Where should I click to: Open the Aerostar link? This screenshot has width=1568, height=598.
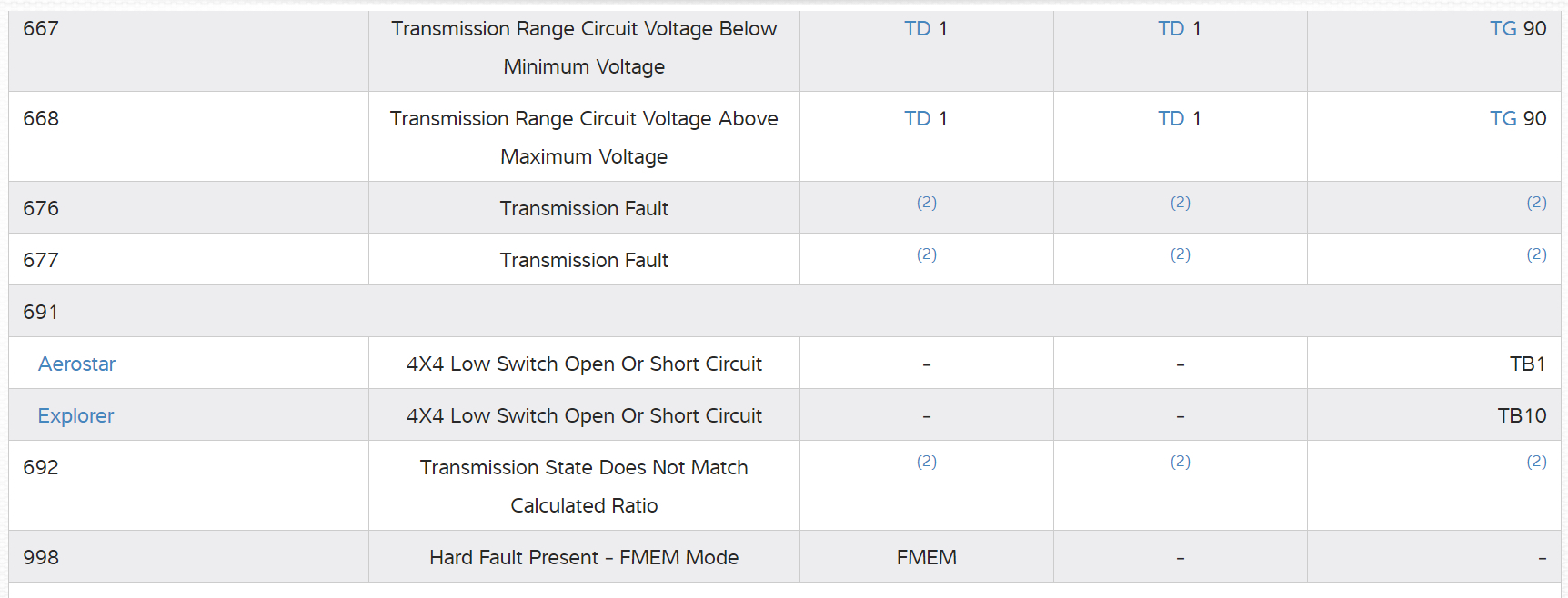point(76,364)
